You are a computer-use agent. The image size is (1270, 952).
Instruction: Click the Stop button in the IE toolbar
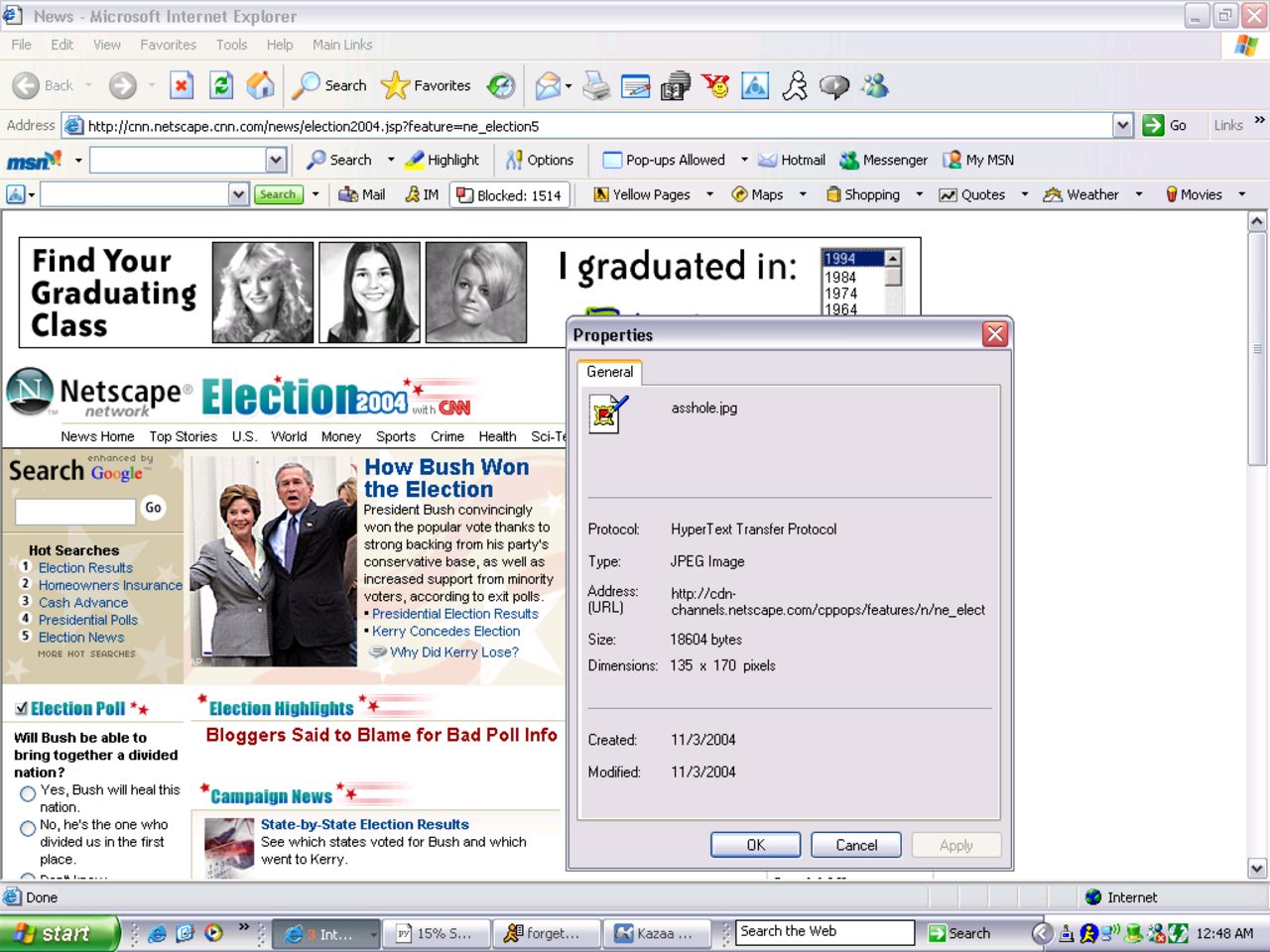pos(182,86)
